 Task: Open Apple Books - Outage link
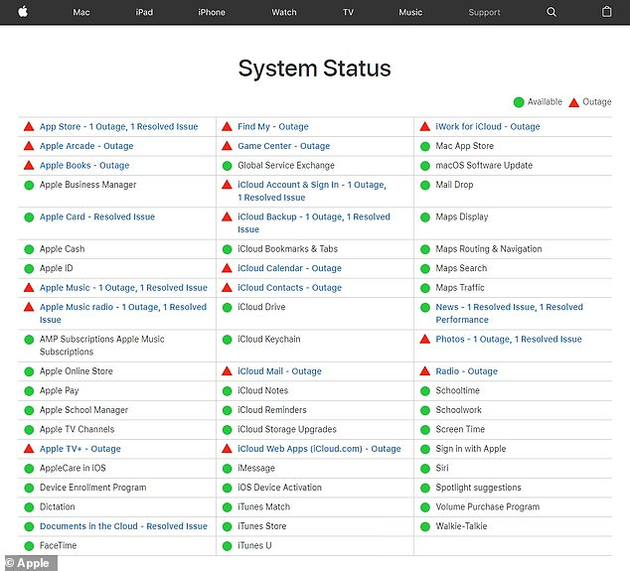coord(84,165)
